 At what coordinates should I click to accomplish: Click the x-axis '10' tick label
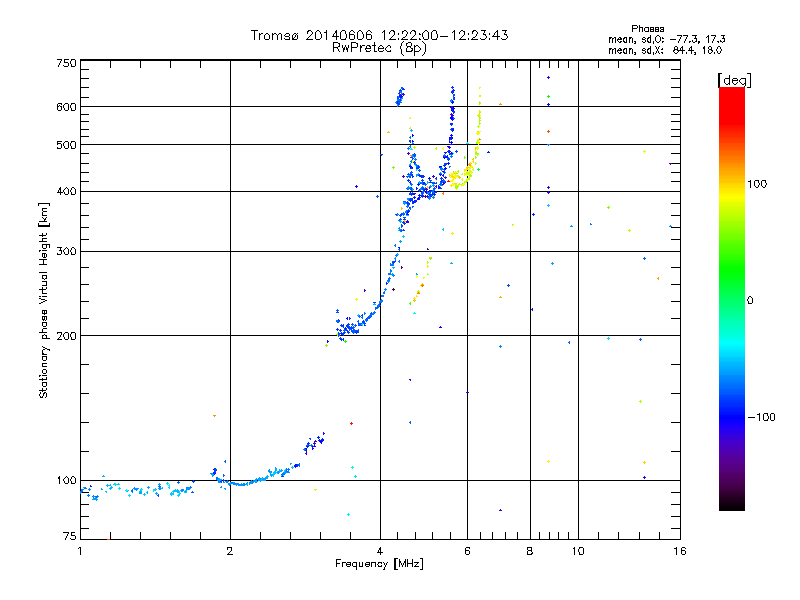point(578,551)
